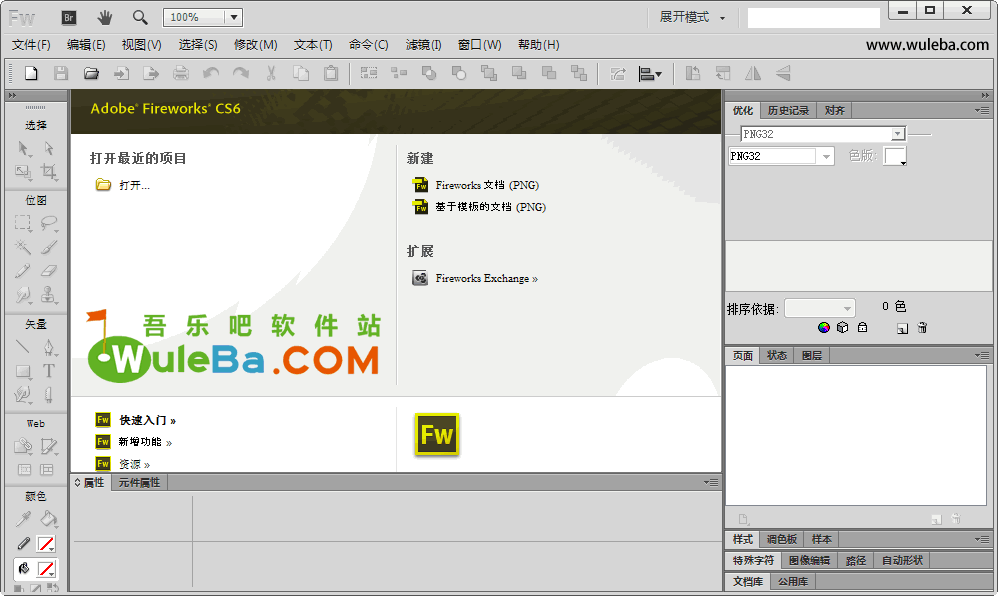Select the Lasso tool
Viewport: 998px width, 596px height.
click(48, 223)
